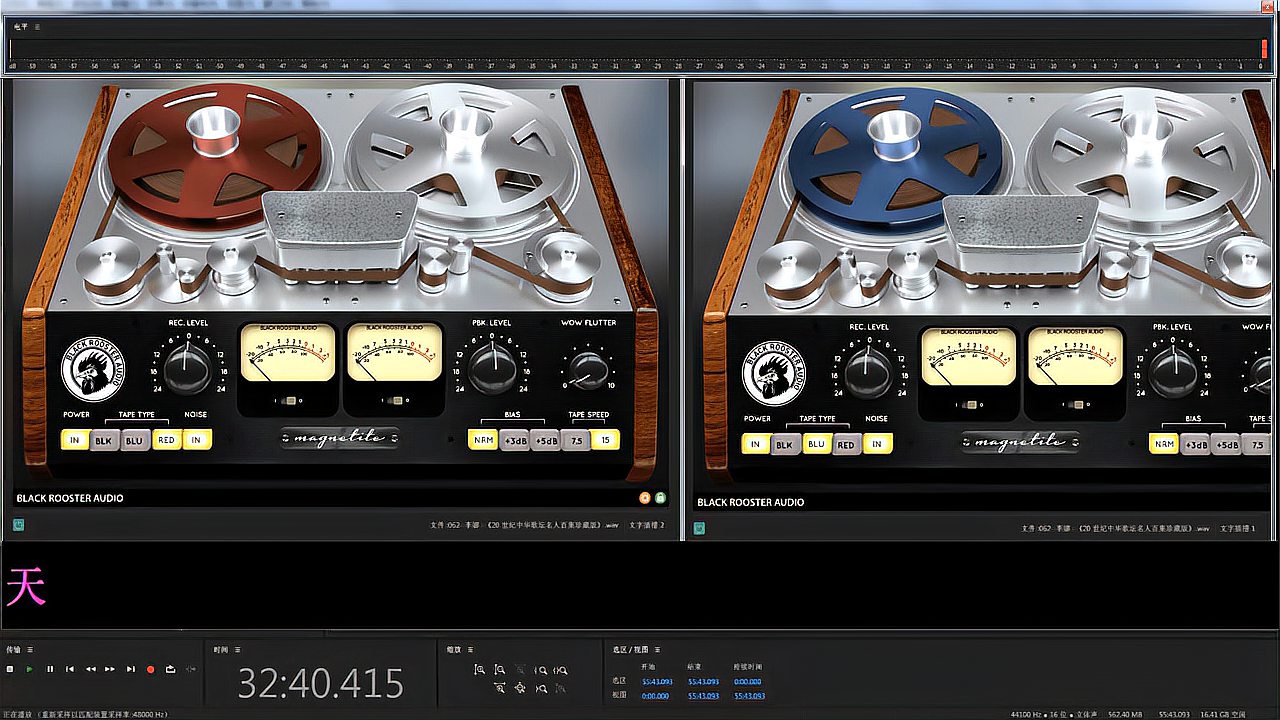Click the red Record button
The height and width of the screenshot is (720, 1280).
151,669
